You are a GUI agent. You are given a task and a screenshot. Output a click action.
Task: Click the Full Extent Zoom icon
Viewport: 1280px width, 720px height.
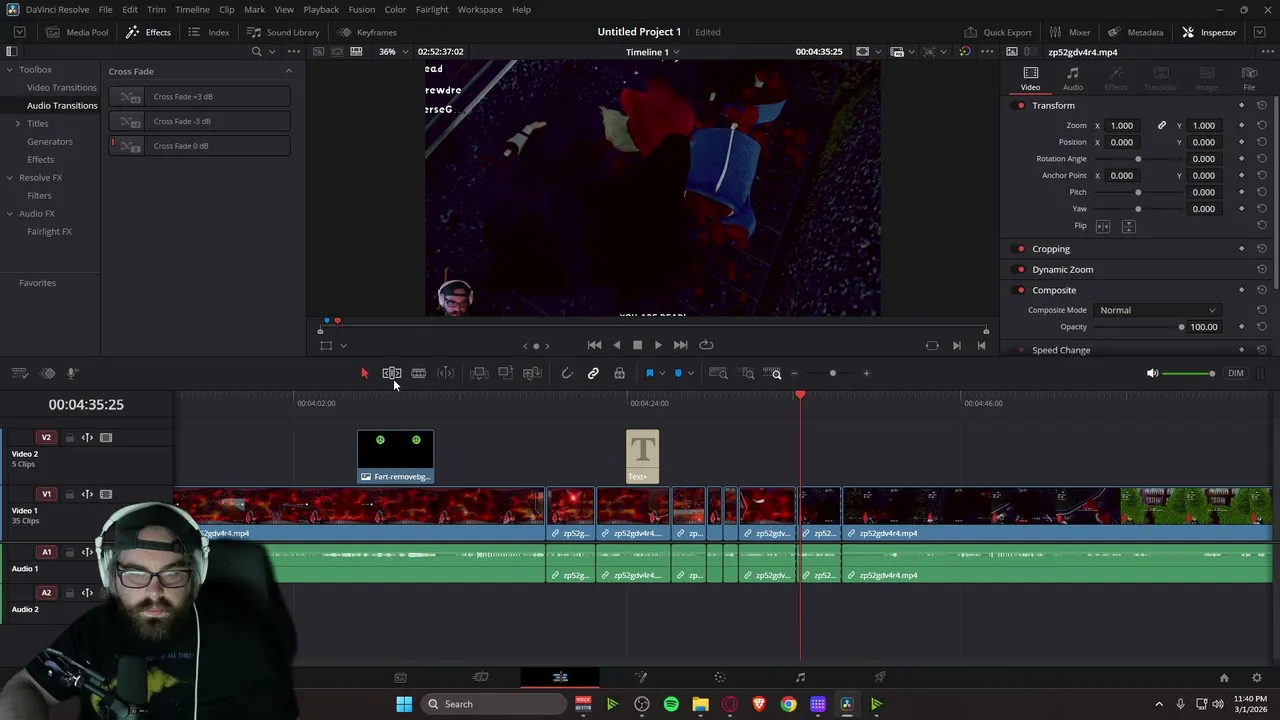pyautogui.click(x=719, y=373)
